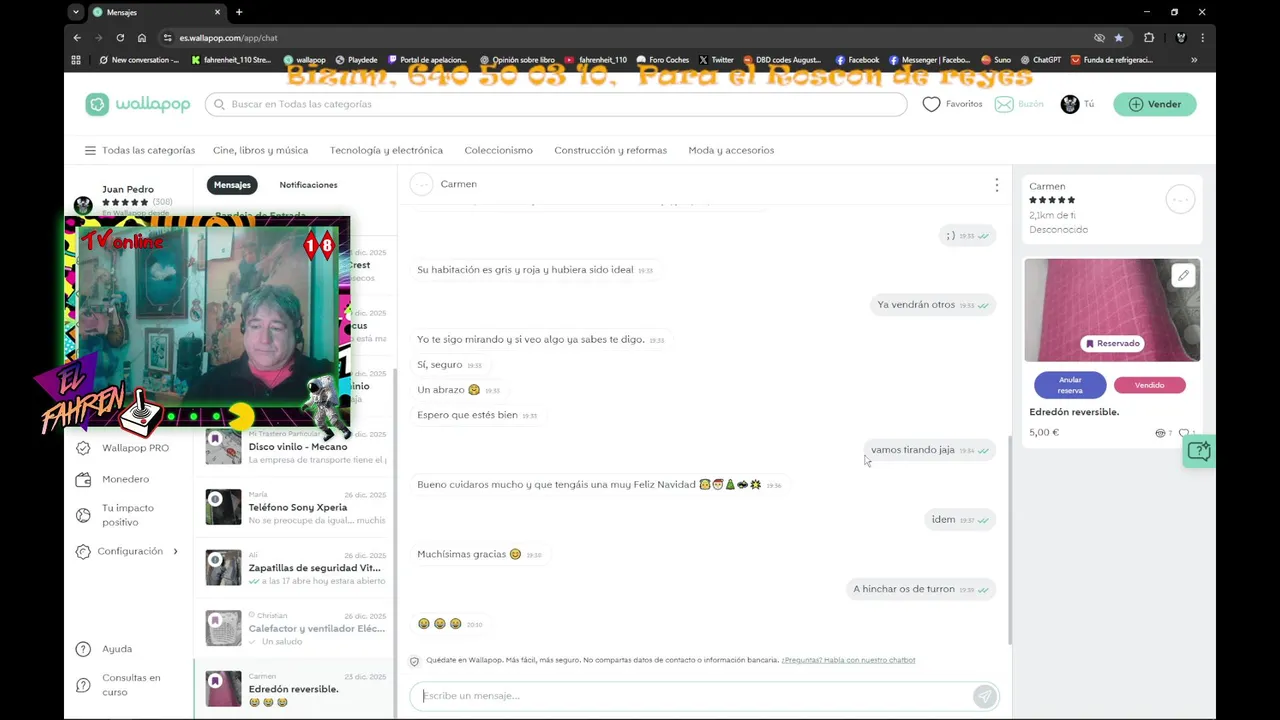Open Coleccionismo category
The height and width of the screenshot is (720, 1280).
pyautogui.click(x=498, y=150)
